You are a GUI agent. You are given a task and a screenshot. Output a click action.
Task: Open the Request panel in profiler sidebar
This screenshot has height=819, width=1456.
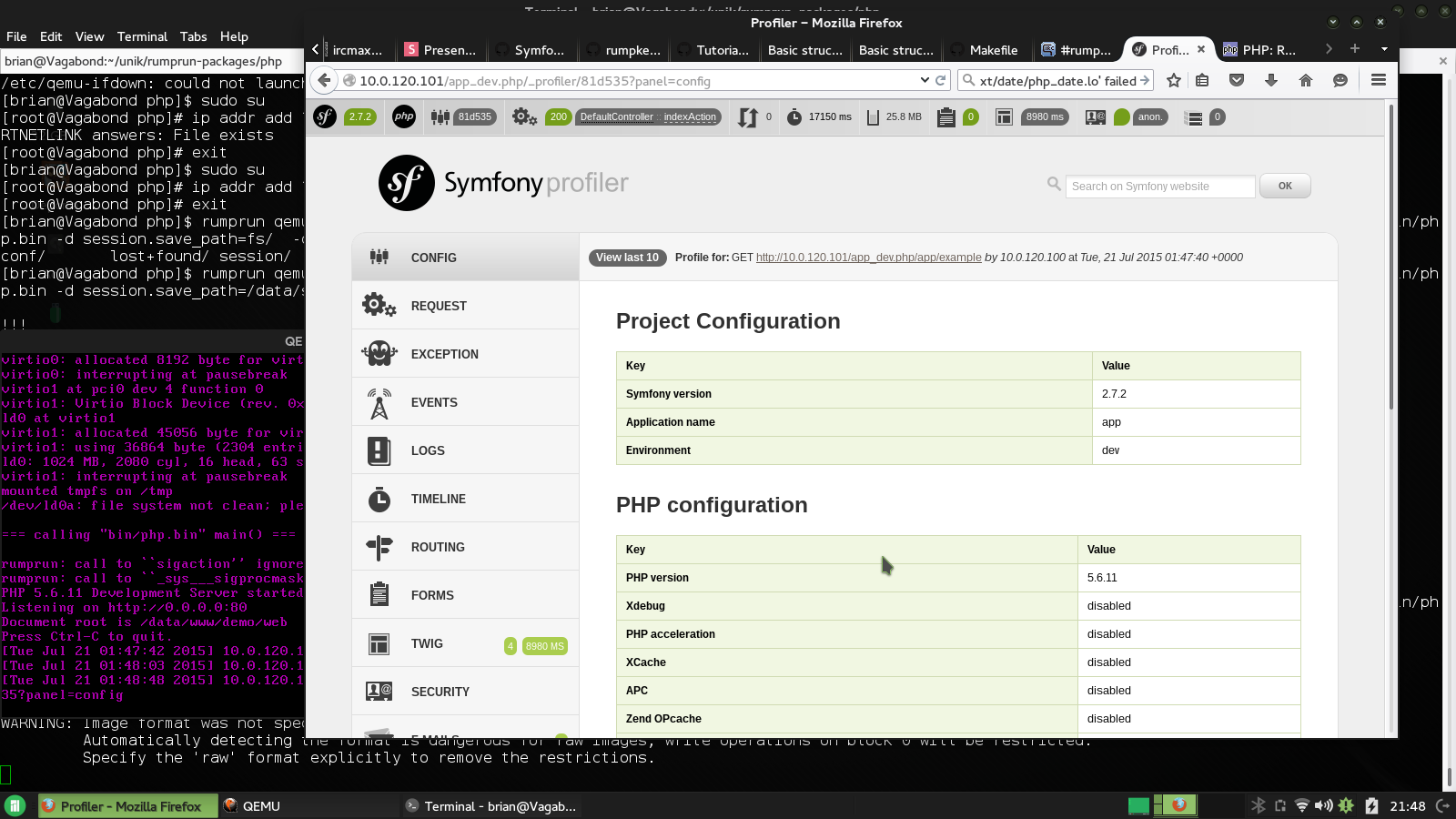(465, 306)
